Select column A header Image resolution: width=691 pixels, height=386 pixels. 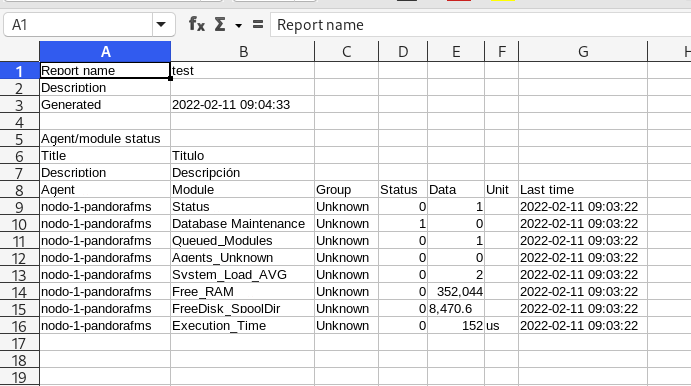[x=105, y=52]
